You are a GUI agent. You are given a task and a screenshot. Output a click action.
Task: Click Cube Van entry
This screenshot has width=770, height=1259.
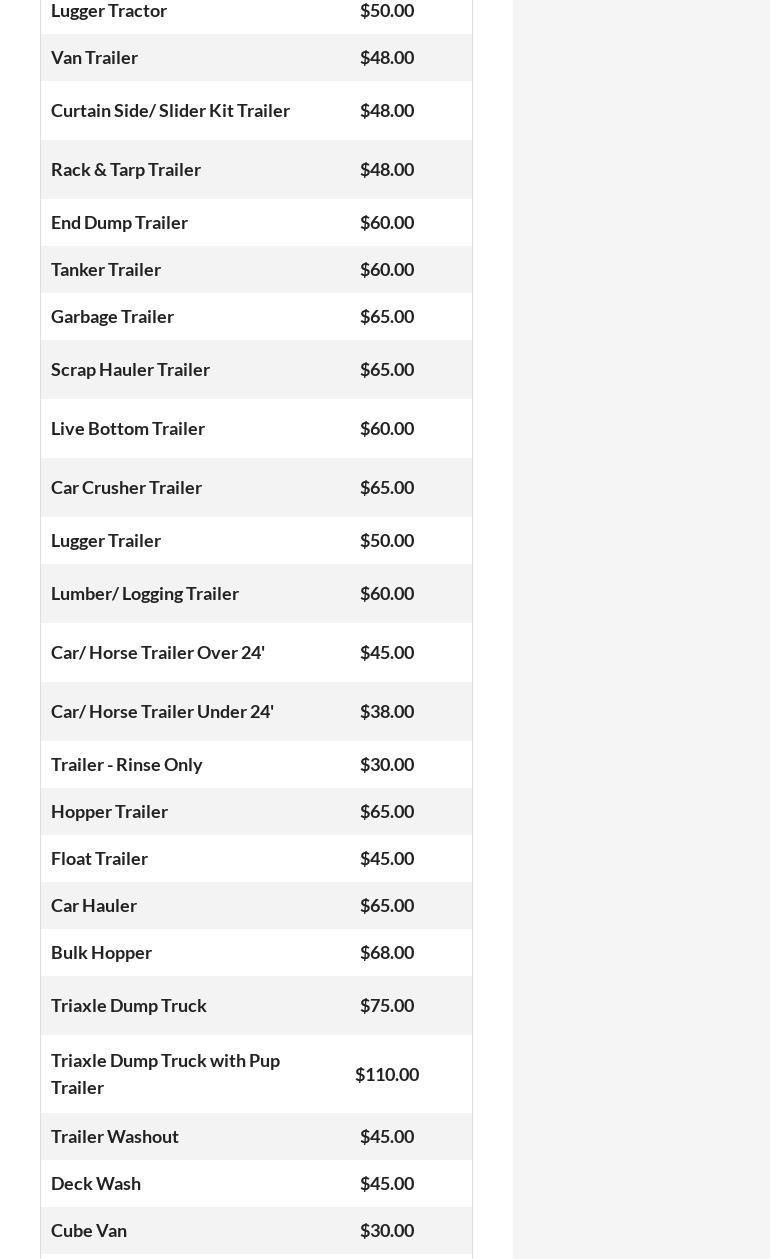pyautogui.click(x=89, y=1231)
